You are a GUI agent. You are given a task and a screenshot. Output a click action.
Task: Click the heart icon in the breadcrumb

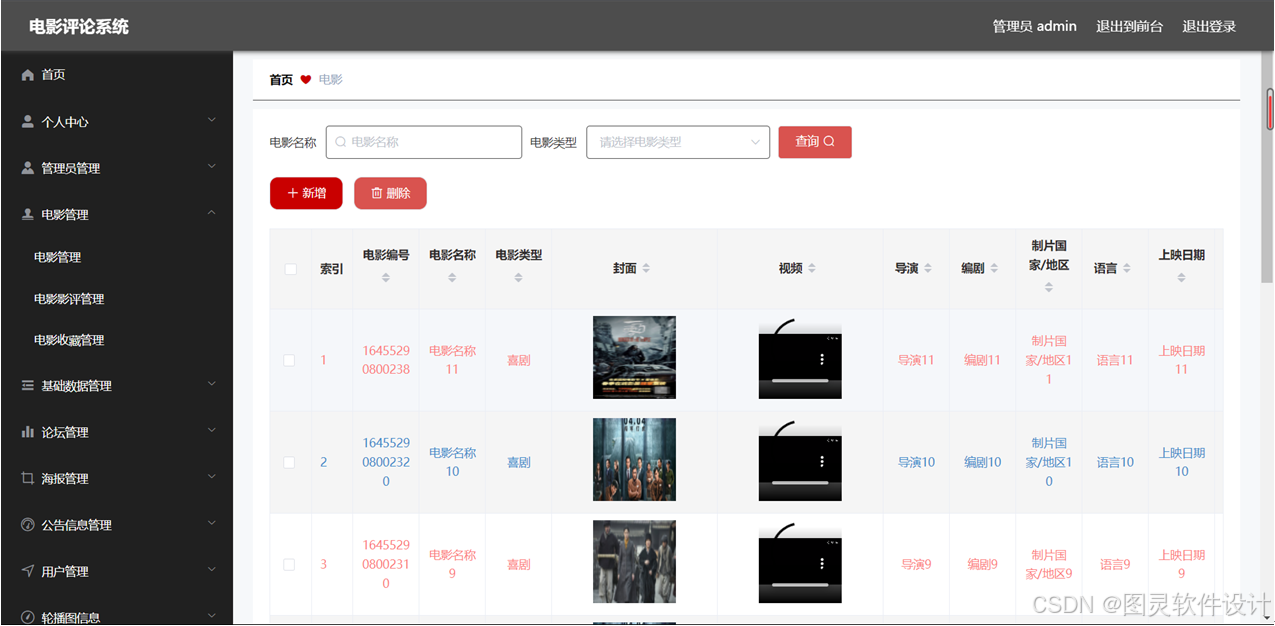pos(306,79)
